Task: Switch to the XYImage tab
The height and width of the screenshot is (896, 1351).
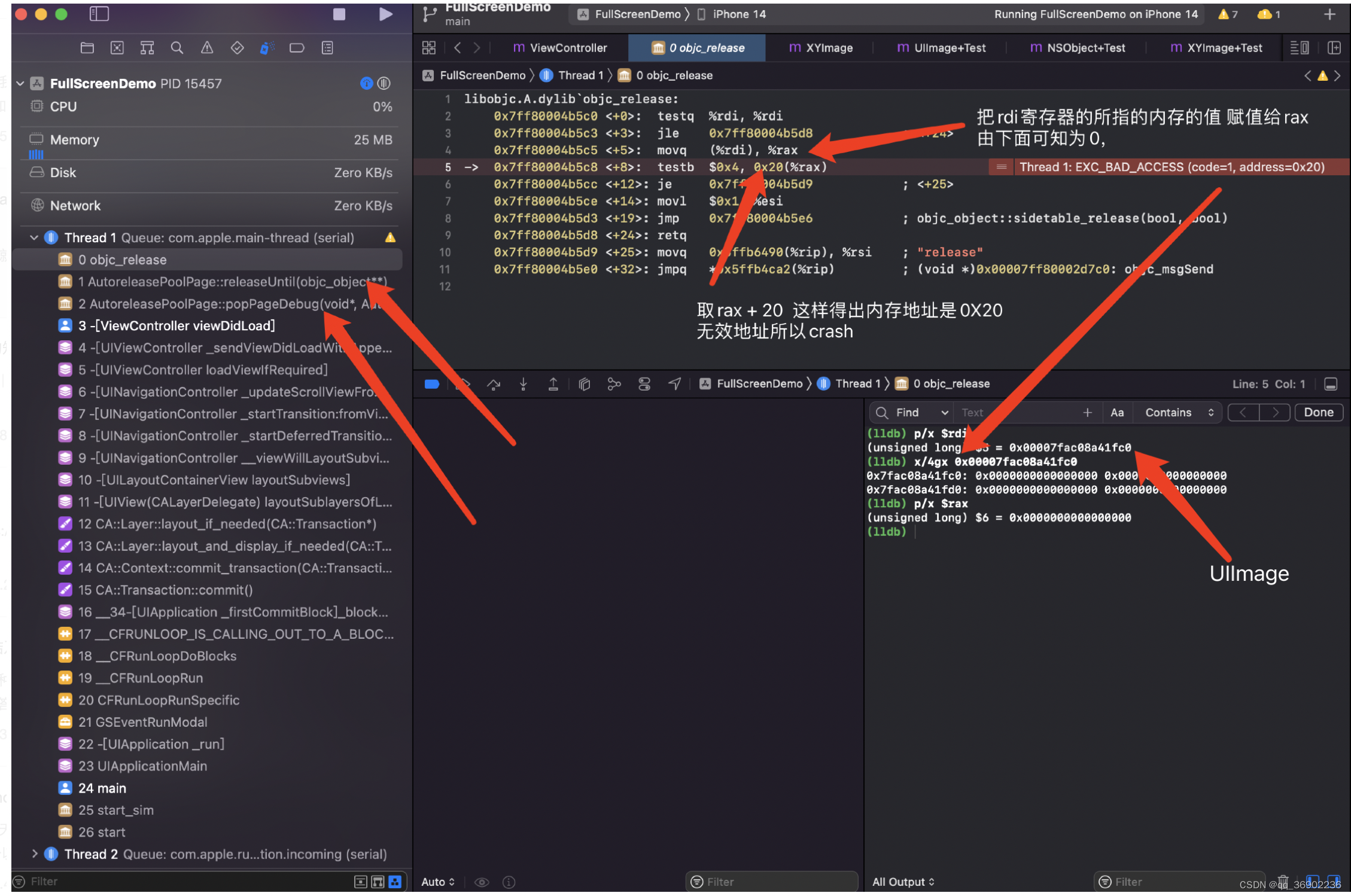Action: pyautogui.click(x=821, y=48)
